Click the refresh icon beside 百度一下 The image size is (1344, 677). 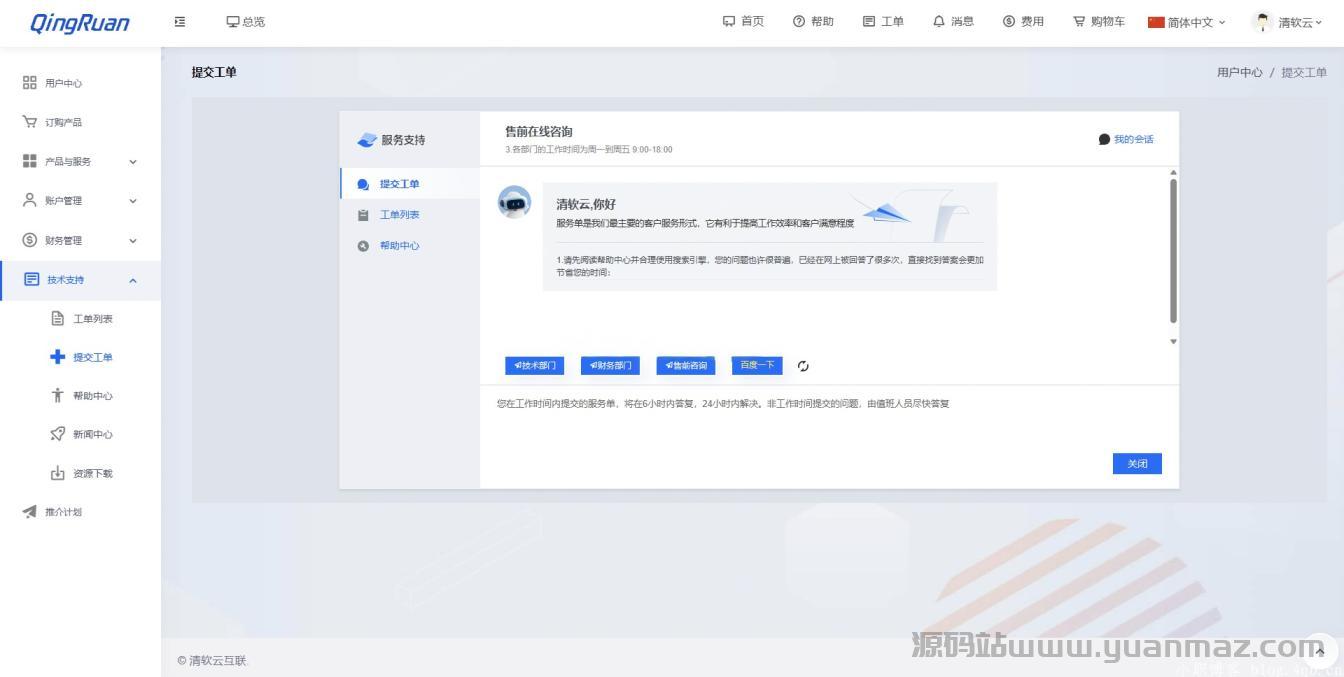tap(803, 366)
